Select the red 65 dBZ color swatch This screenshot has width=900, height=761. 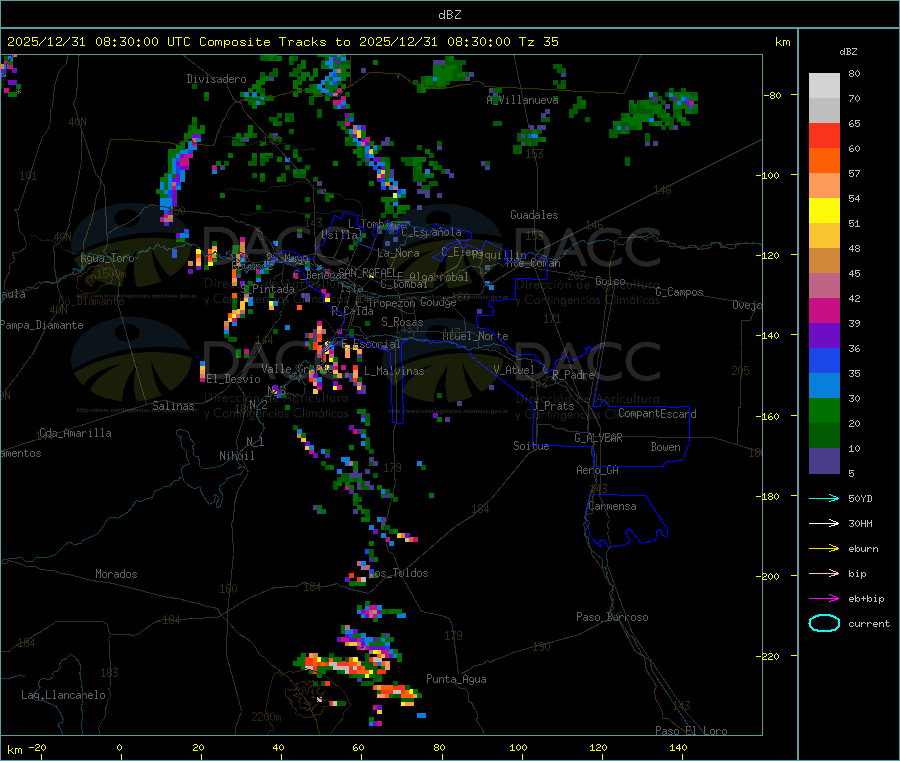(824, 135)
